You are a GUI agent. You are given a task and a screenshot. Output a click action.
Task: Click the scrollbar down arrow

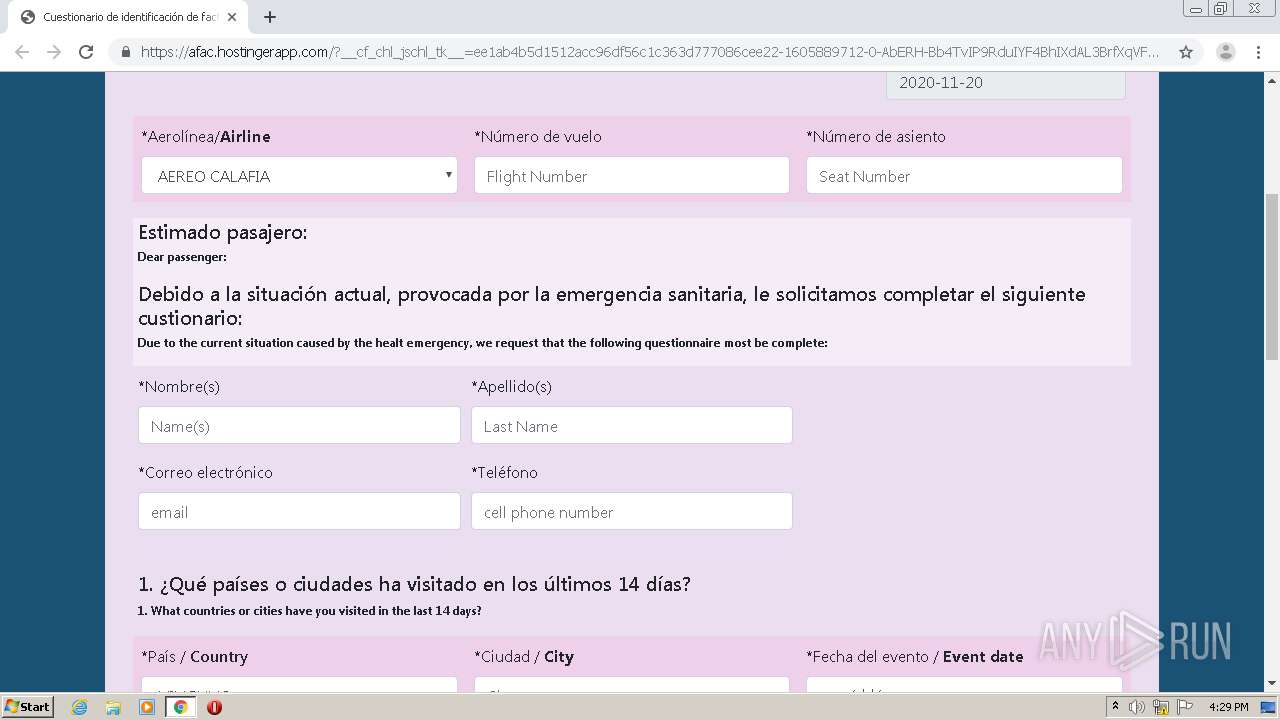1272,684
